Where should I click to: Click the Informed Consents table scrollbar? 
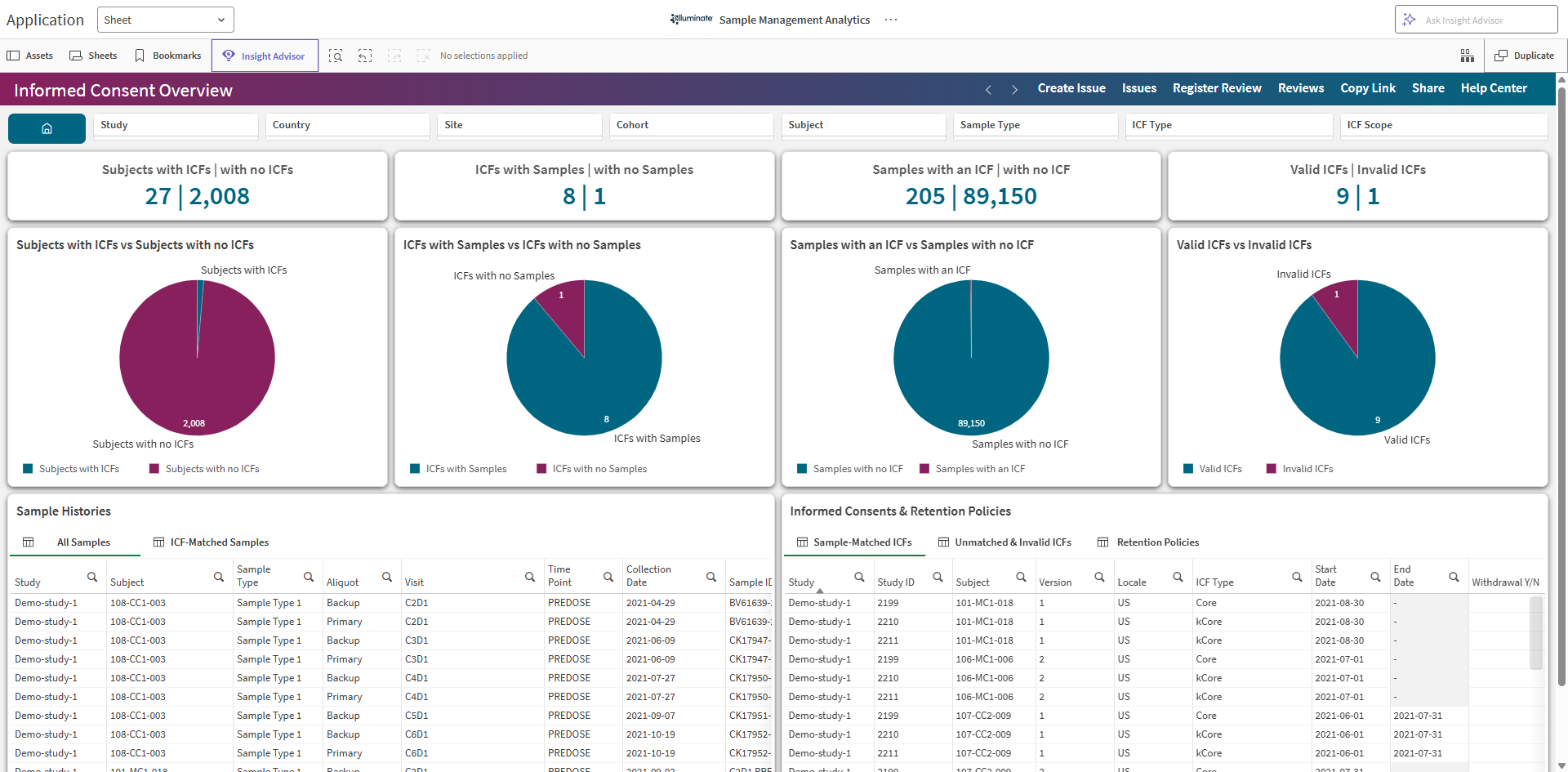[1536, 633]
